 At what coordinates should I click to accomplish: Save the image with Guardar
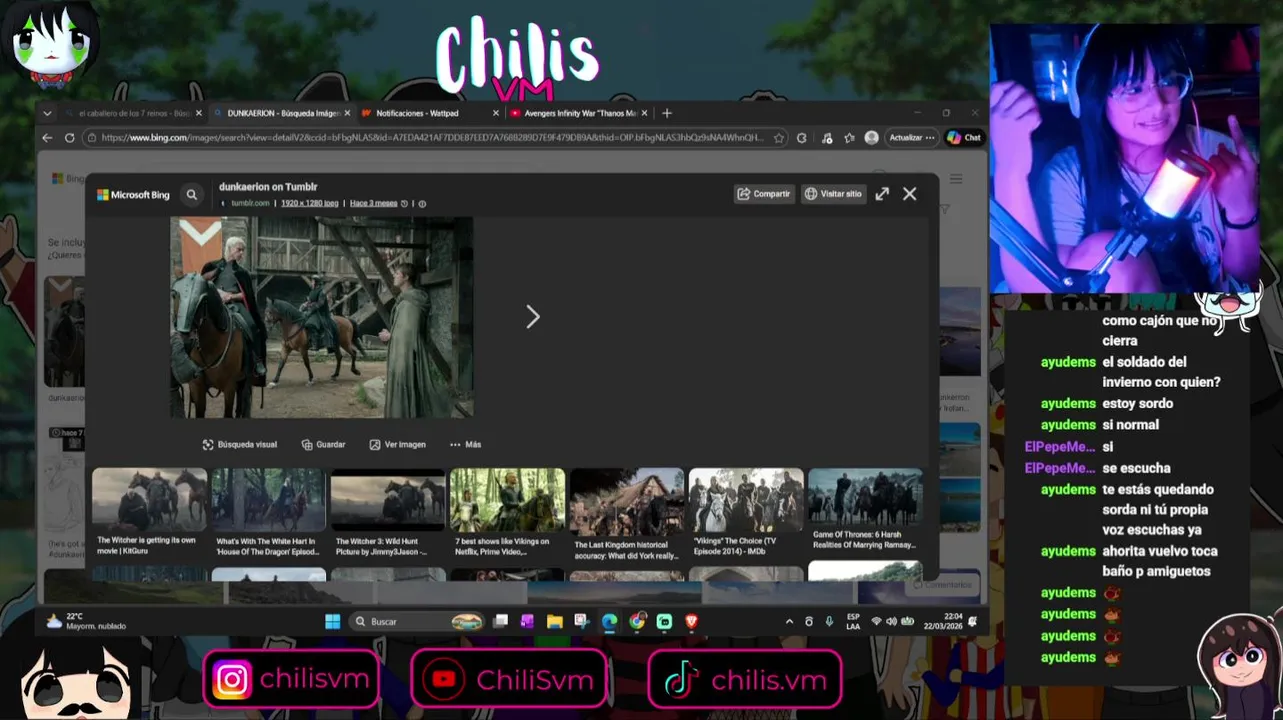(324, 444)
